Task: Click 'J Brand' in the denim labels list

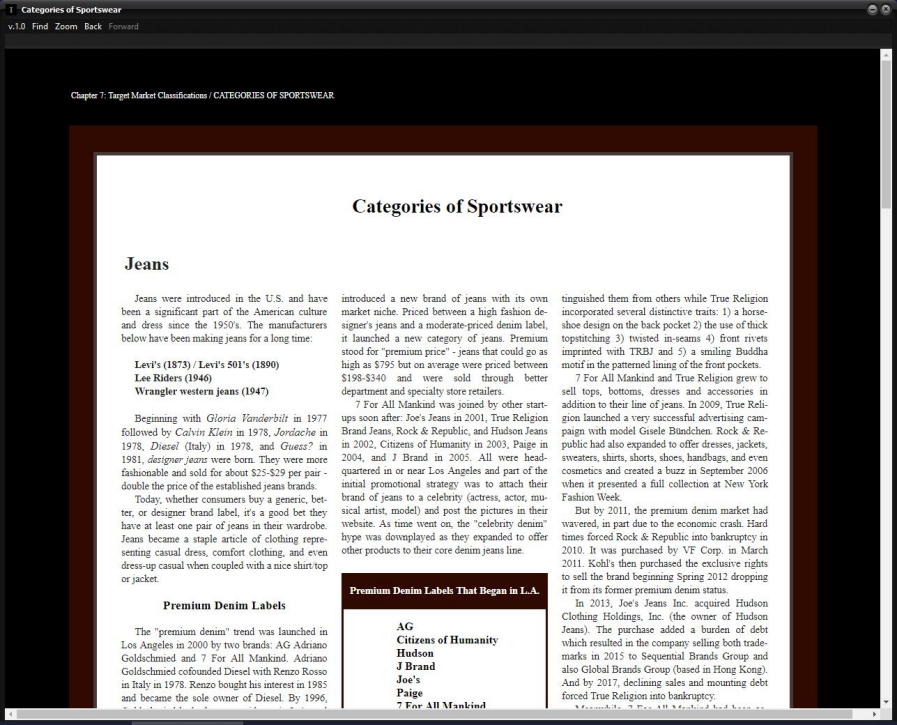Action: [416, 666]
